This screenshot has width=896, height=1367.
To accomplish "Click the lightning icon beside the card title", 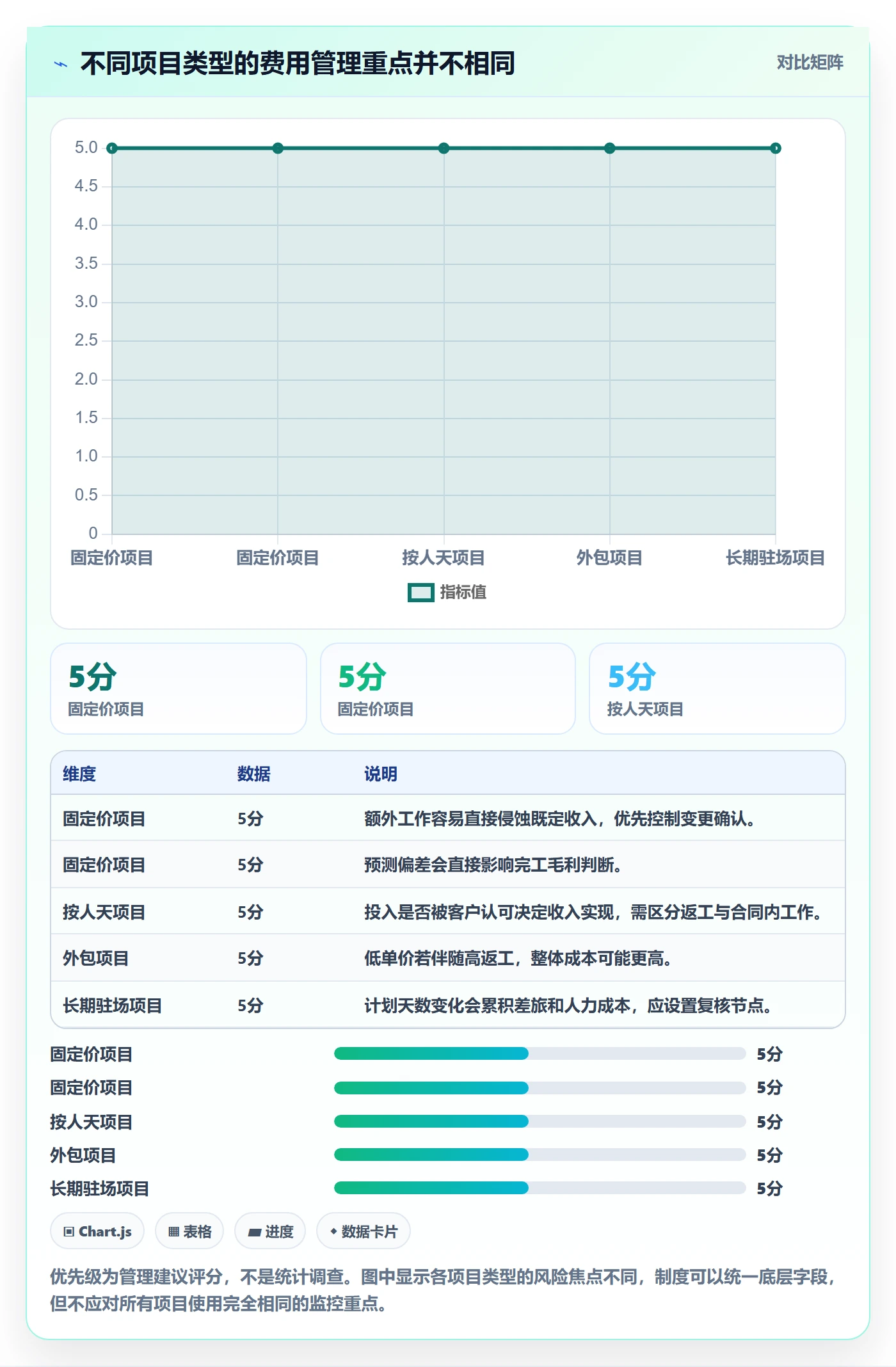I will click(61, 64).
